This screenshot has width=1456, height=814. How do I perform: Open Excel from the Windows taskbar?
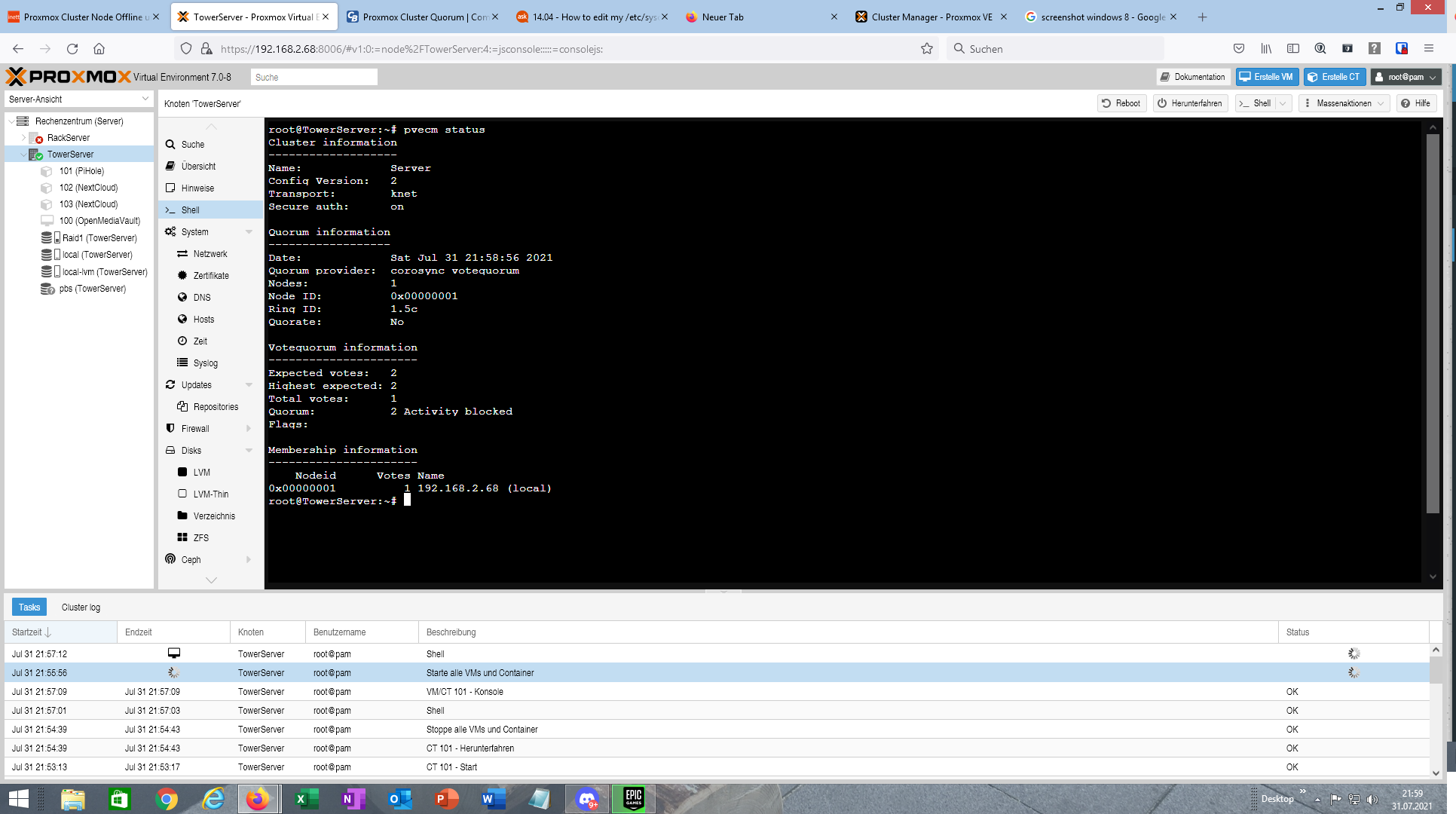pyautogui.click(x=306, y=799)
